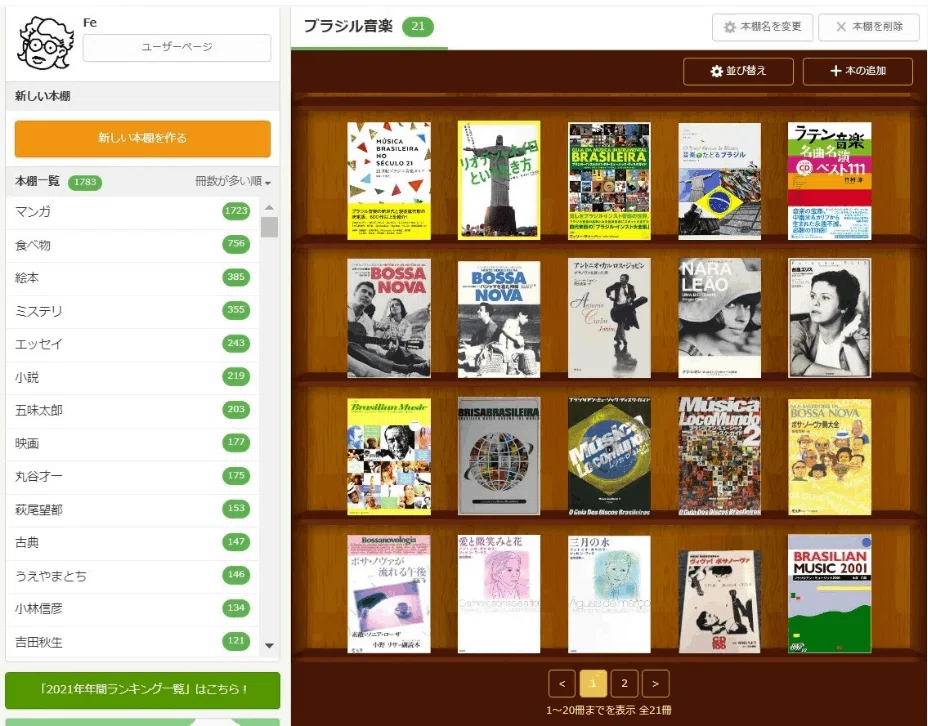This screenshot has height=726, width=928.
Task: Select the 古典 bookshelf
Action: tap(133, 543)
